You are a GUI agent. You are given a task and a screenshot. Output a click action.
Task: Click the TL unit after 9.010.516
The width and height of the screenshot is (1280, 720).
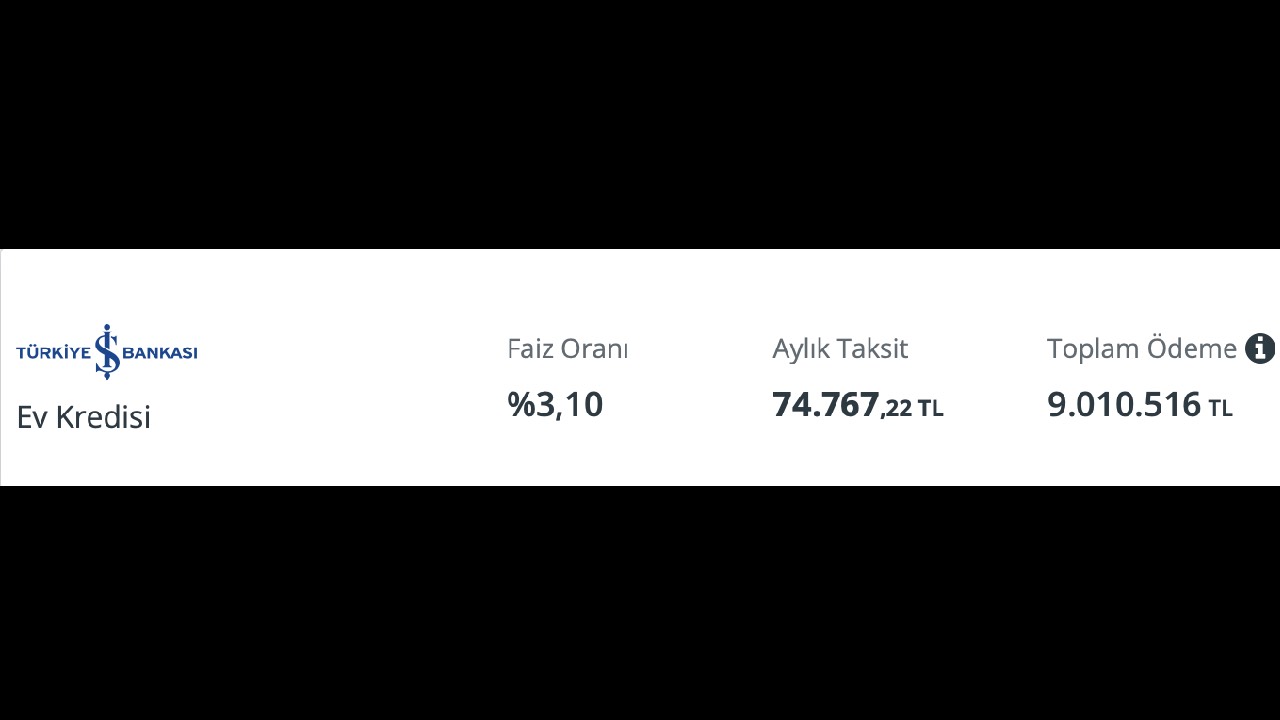point(1220,408)
